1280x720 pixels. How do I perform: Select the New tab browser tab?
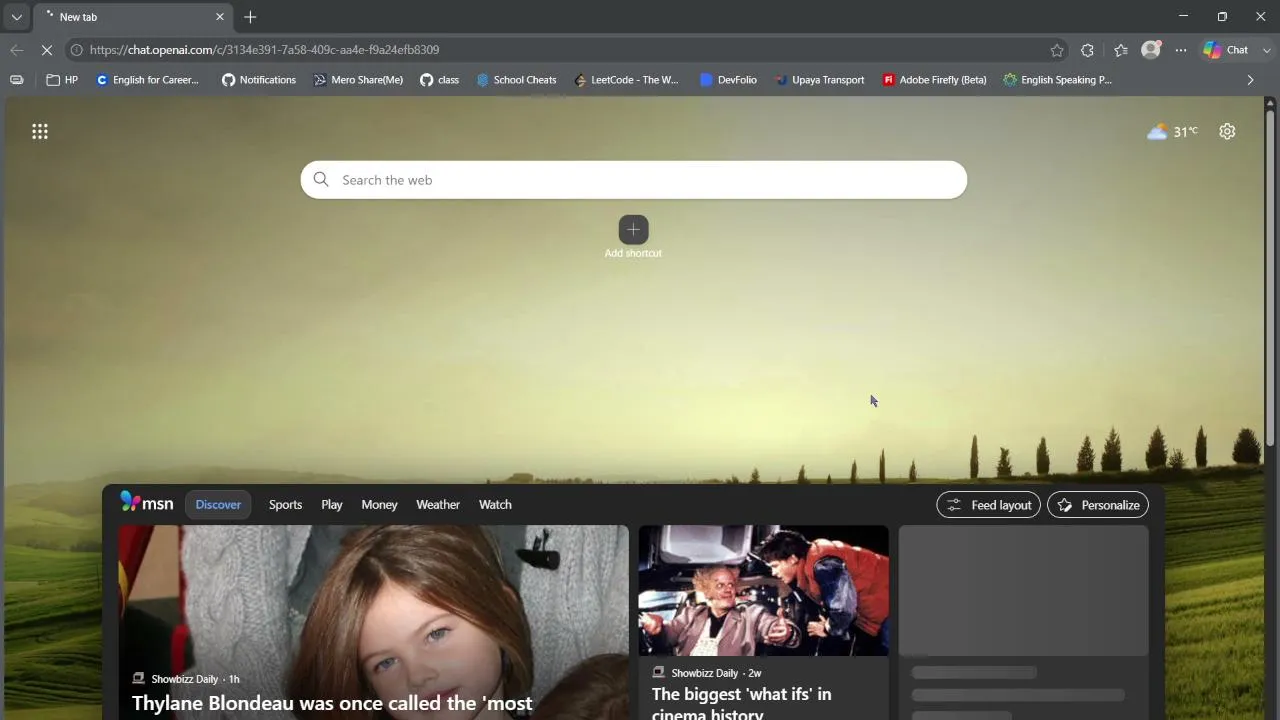133,17
